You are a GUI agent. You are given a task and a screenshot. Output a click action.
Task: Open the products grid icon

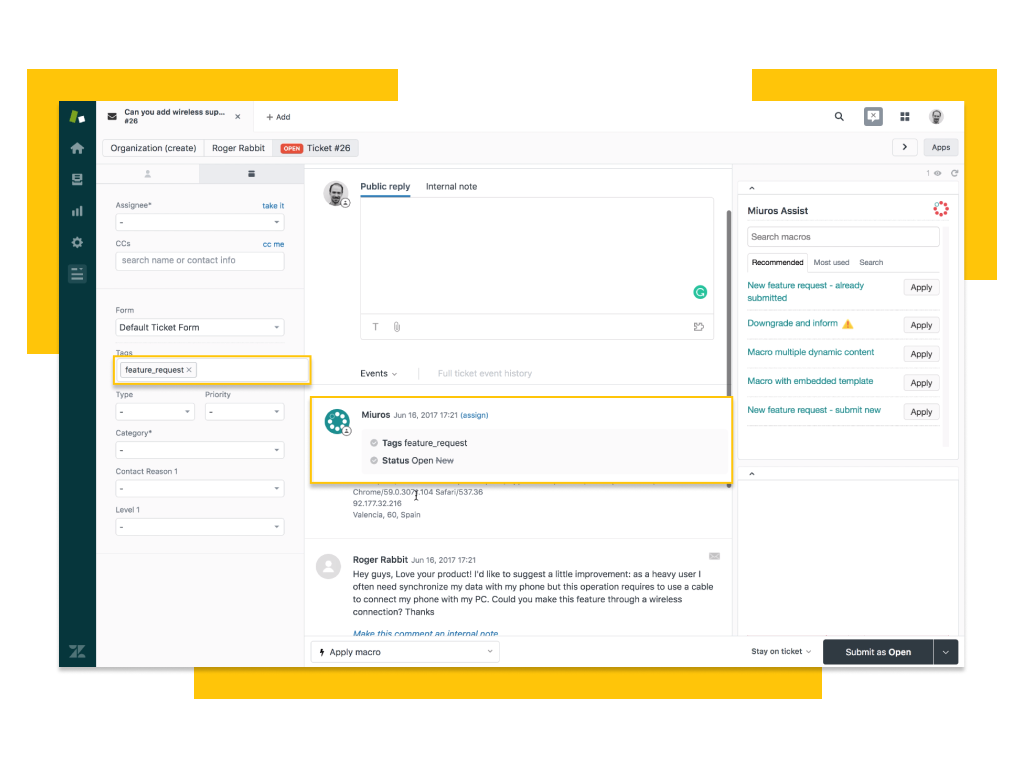(905, 117)
